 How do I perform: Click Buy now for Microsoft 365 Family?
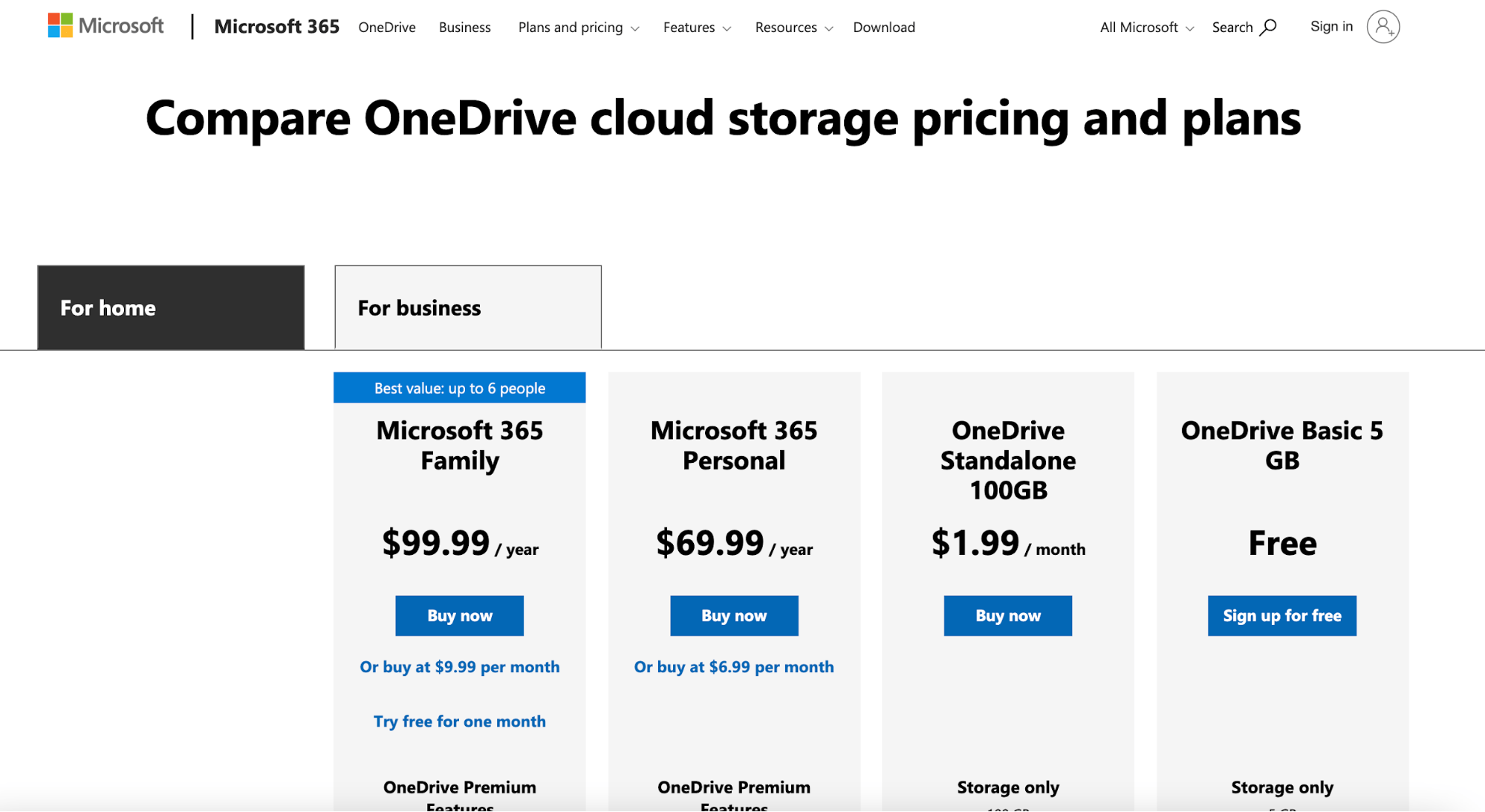click(x=459, y=614)
